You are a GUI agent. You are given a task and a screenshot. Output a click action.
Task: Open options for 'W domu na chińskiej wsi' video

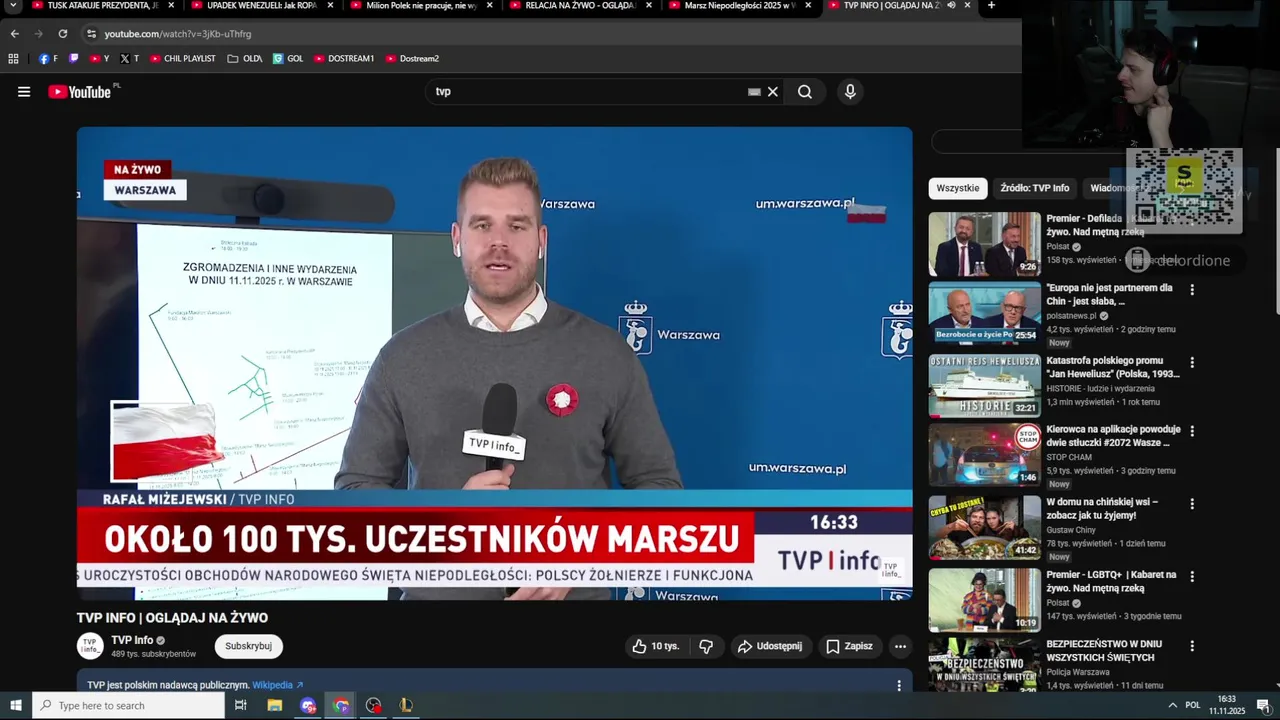click(1192, 503)
